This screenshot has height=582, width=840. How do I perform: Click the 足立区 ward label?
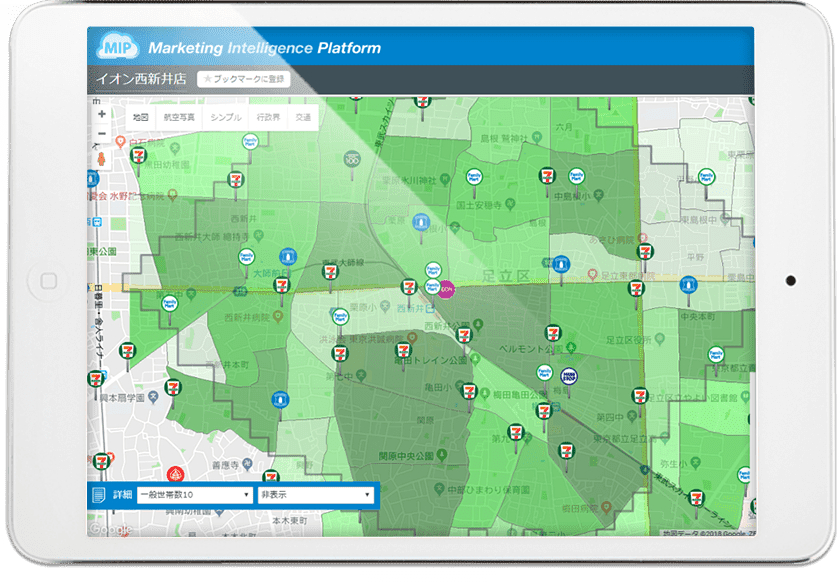[x=506, y=277]
